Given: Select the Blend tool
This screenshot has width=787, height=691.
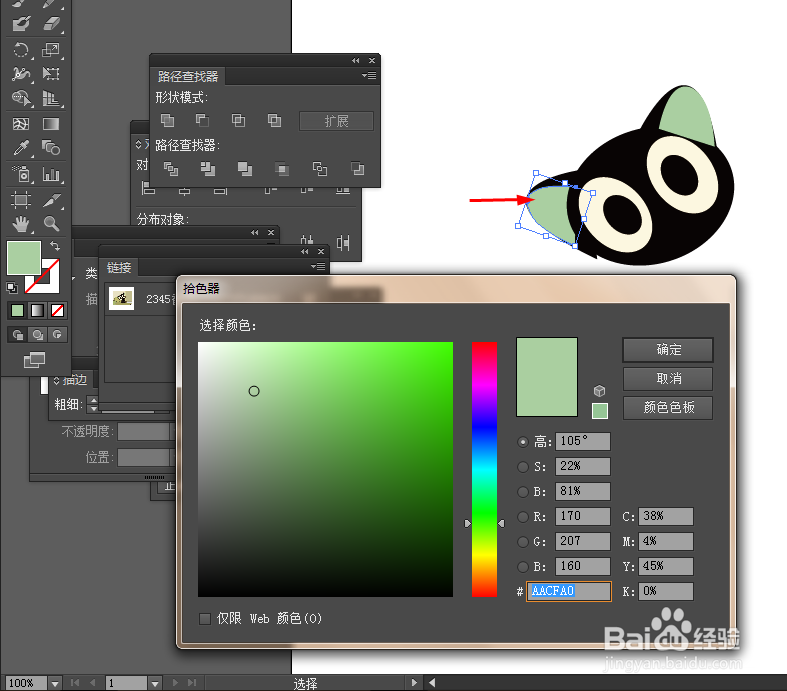Looking at the screenshot, I should click(51, 148).
